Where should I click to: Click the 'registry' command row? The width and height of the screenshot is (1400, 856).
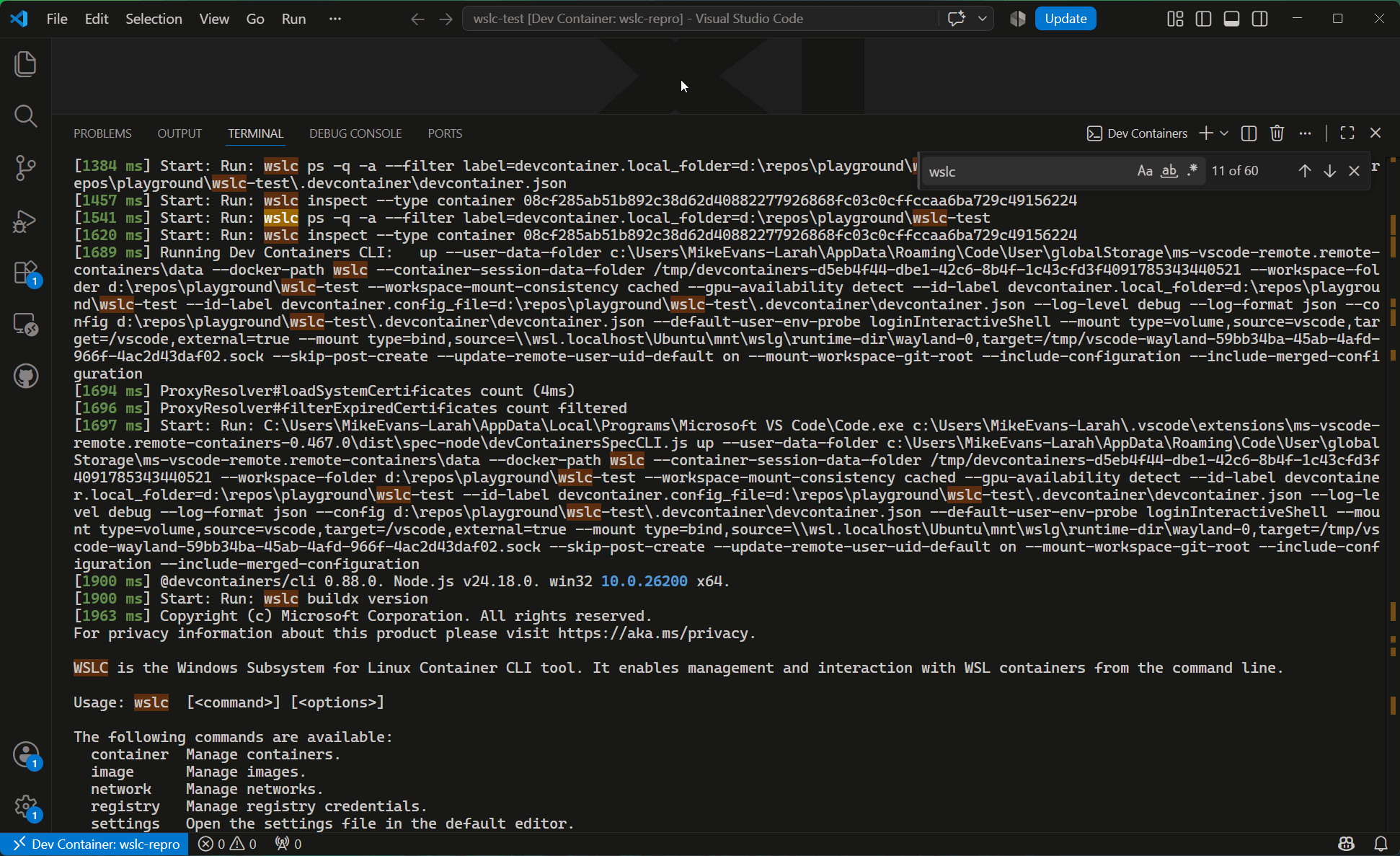pyautogui.click(x=259, y=807)
